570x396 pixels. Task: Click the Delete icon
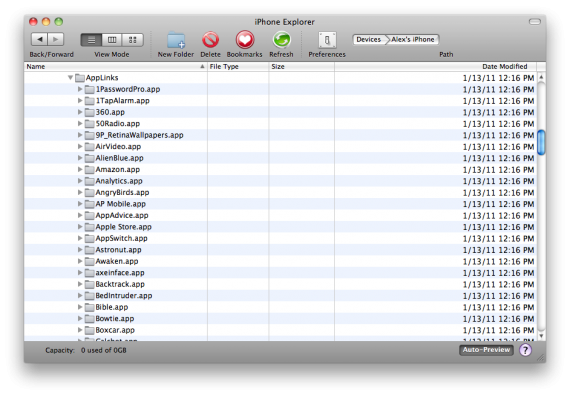click(210, 40)
